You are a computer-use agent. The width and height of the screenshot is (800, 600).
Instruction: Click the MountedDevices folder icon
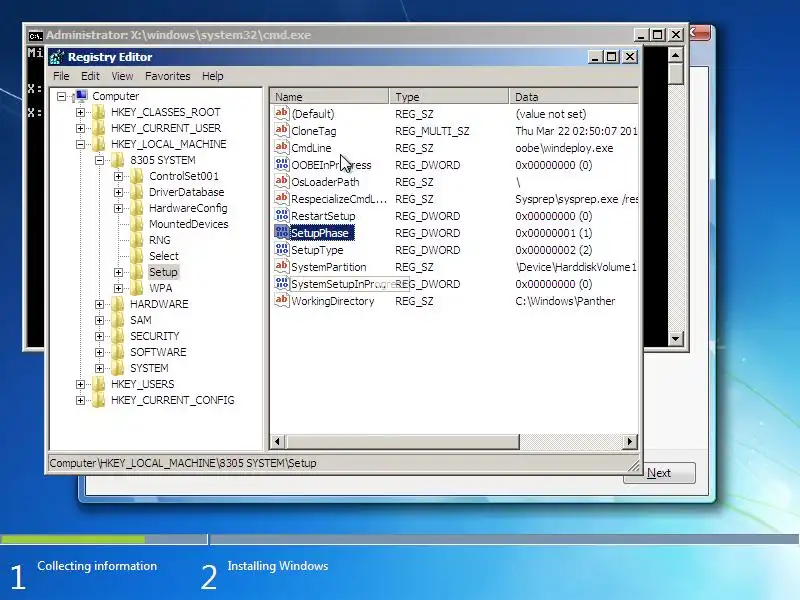(x=137, y=224)
